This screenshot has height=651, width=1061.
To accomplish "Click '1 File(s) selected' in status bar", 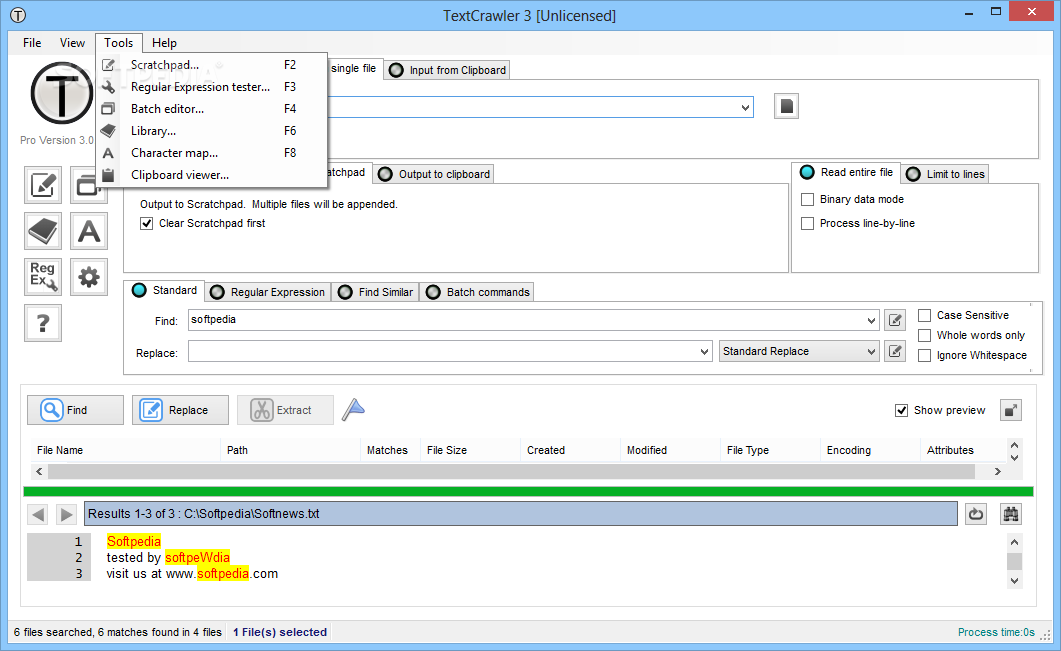I will point(280,632).
